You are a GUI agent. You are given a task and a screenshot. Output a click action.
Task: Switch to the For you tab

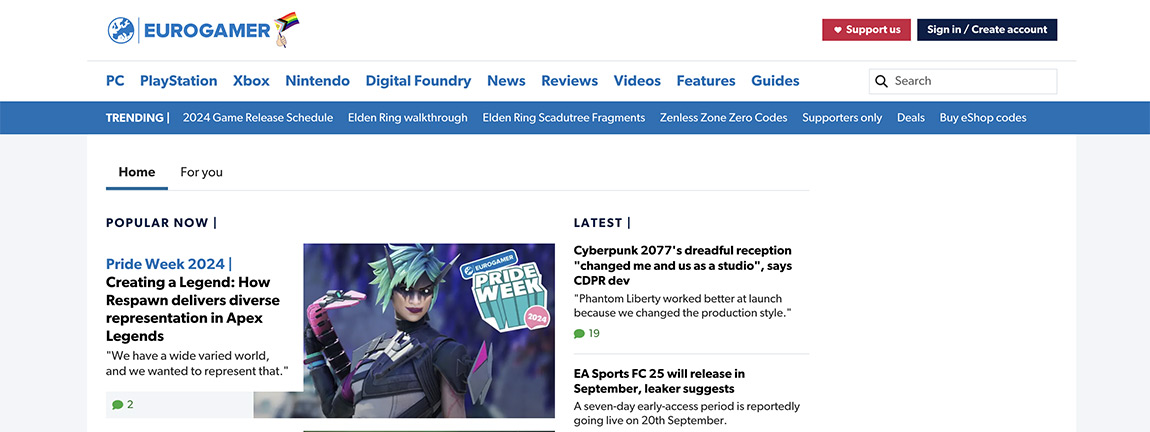pos(202,172)
